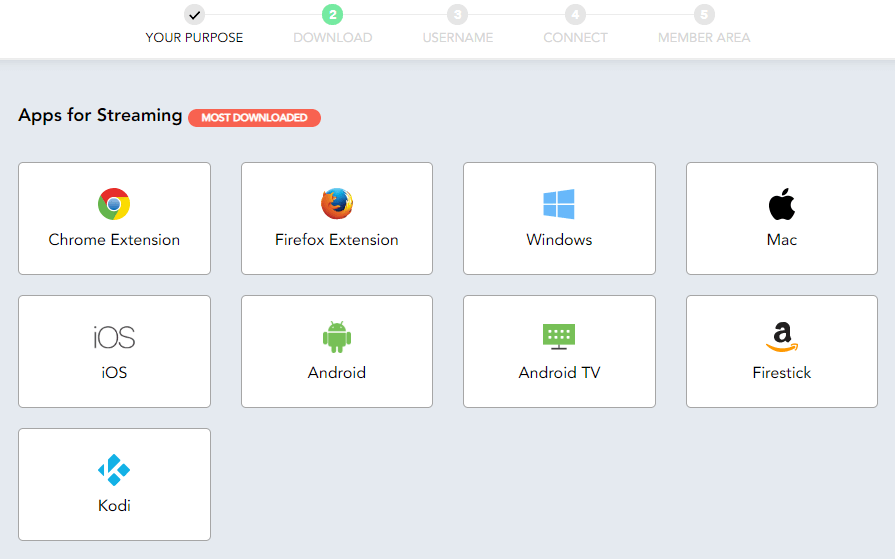
Task: Choose the Kodi text label
Action: point(114,506)
